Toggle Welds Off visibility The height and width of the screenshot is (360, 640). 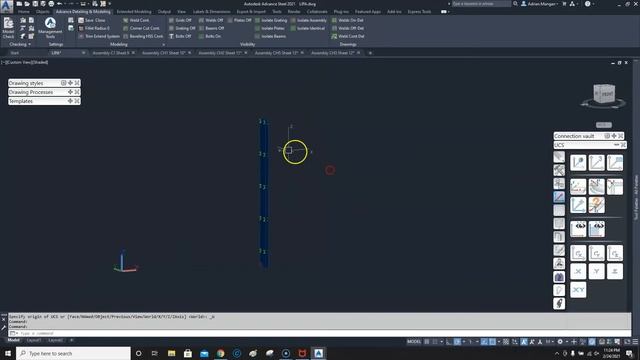pos(211,20)
